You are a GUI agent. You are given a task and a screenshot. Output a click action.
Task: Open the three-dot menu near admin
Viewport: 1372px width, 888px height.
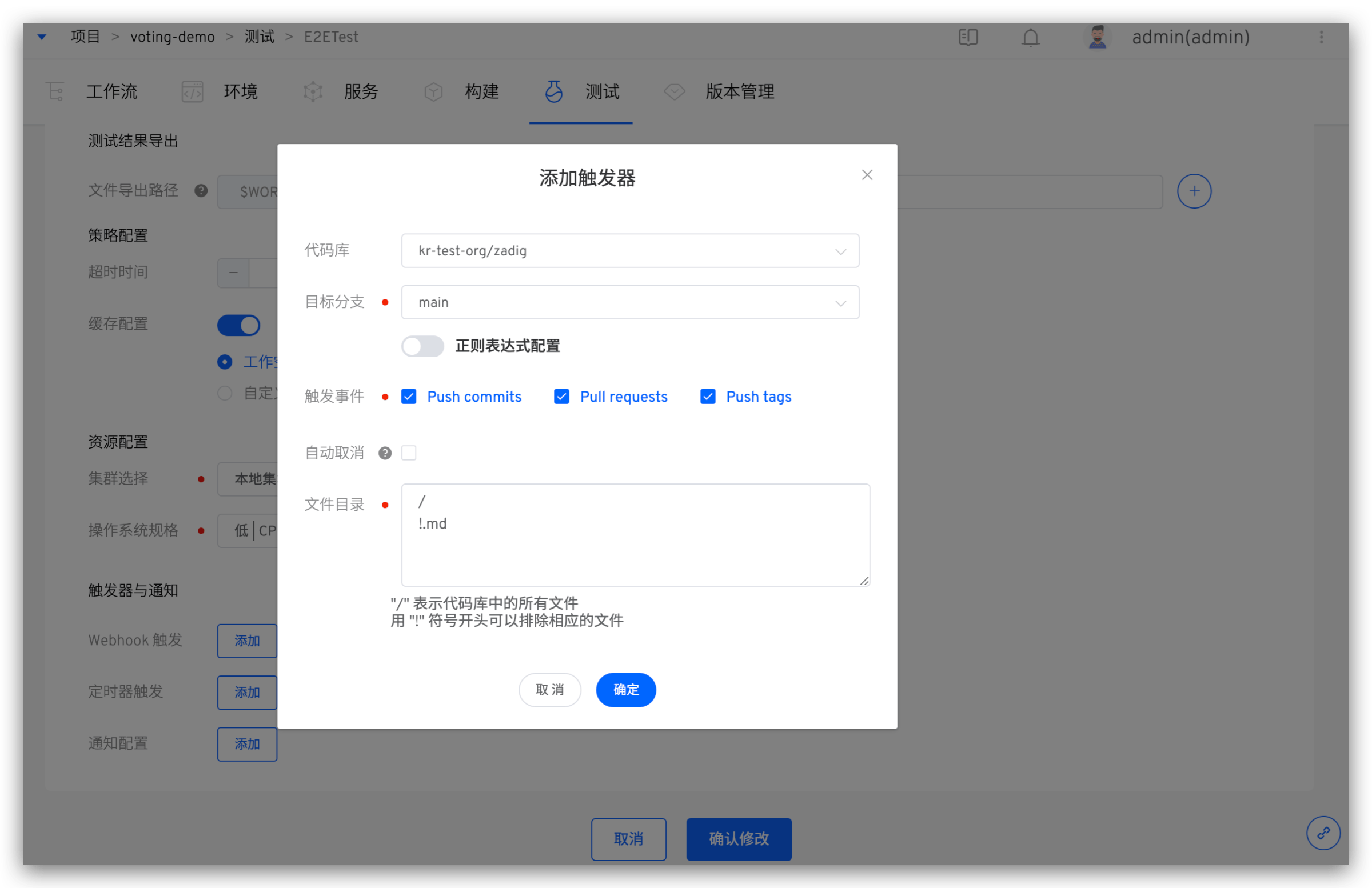pos(1321,37)
